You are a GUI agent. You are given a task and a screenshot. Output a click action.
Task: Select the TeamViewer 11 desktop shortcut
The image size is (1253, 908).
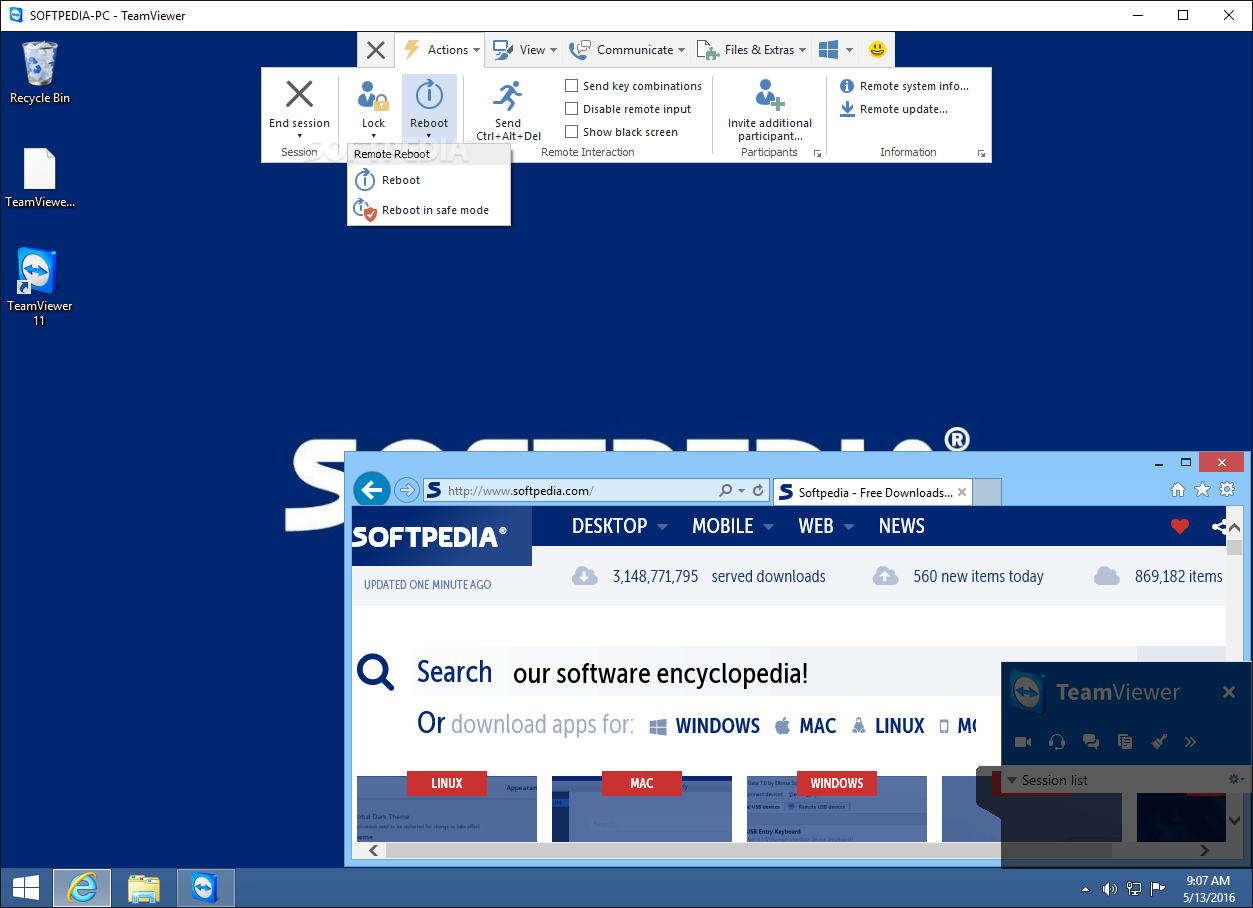coord(39,287)
